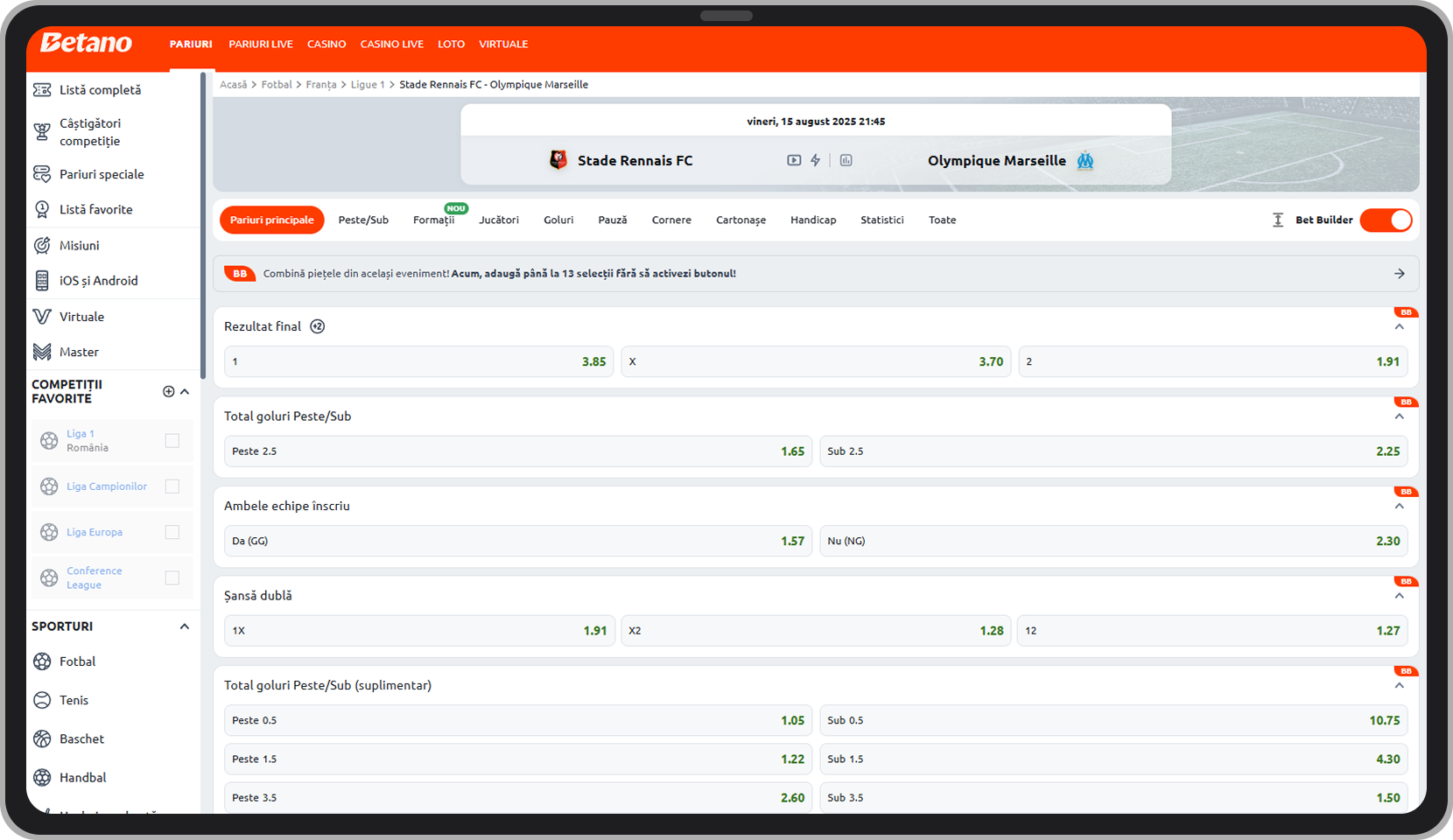This screenshot has width=1453, height=840.
Task: Open Pariuri speciale icon
Action: (x=42, y=174)
